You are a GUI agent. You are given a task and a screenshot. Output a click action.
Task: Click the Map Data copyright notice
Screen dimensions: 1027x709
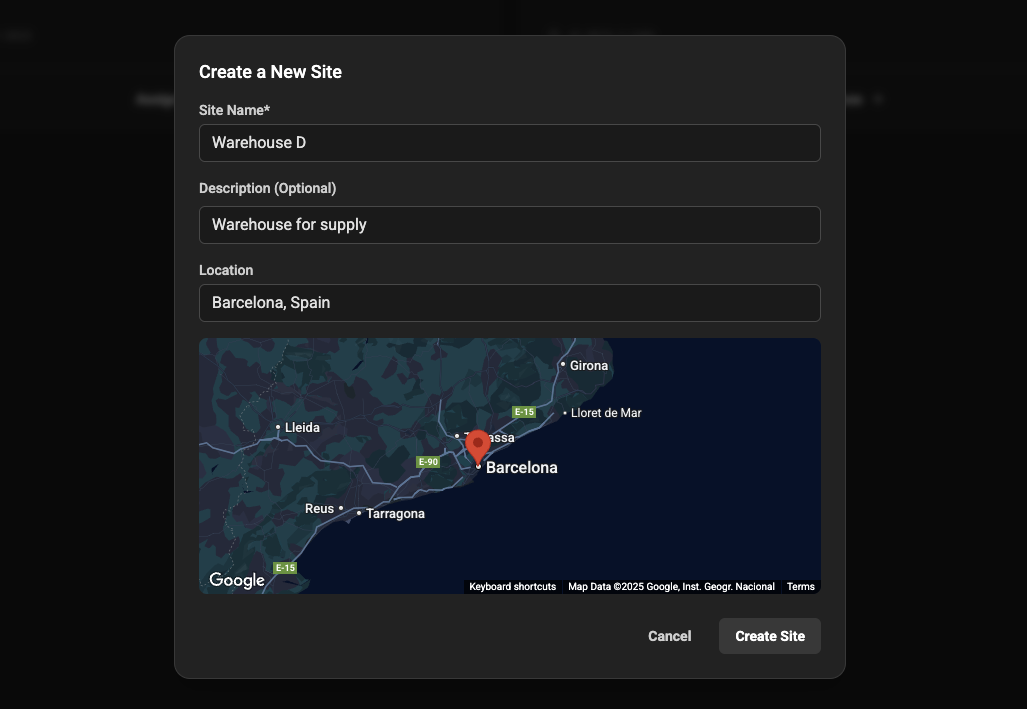coord(670,586)
